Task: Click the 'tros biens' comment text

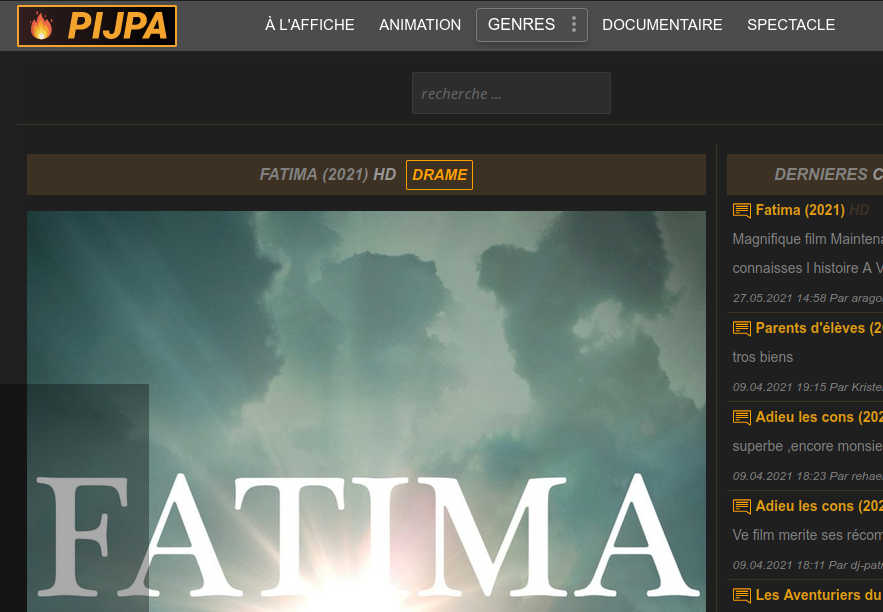Action: click(x=762, y=357)
